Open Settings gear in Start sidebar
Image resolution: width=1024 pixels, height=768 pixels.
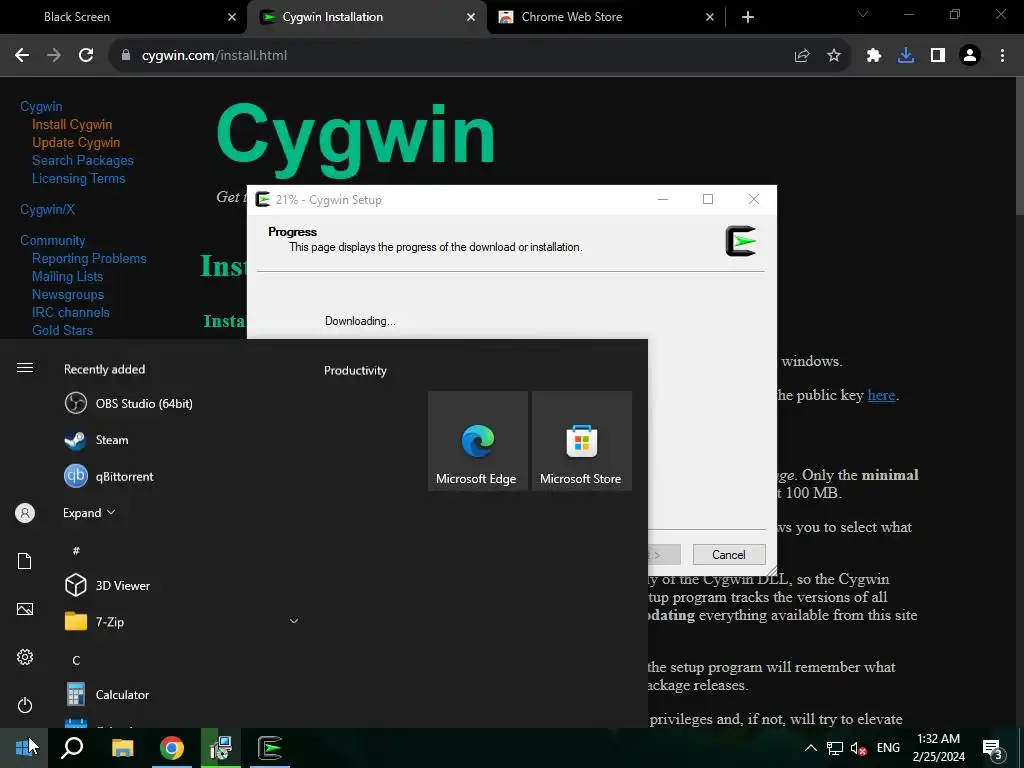[x=25, y=657]
